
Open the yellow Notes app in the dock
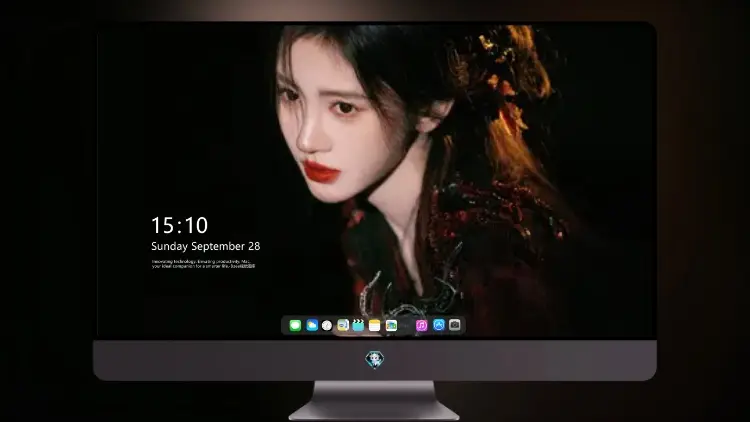[x=375, y=325]
